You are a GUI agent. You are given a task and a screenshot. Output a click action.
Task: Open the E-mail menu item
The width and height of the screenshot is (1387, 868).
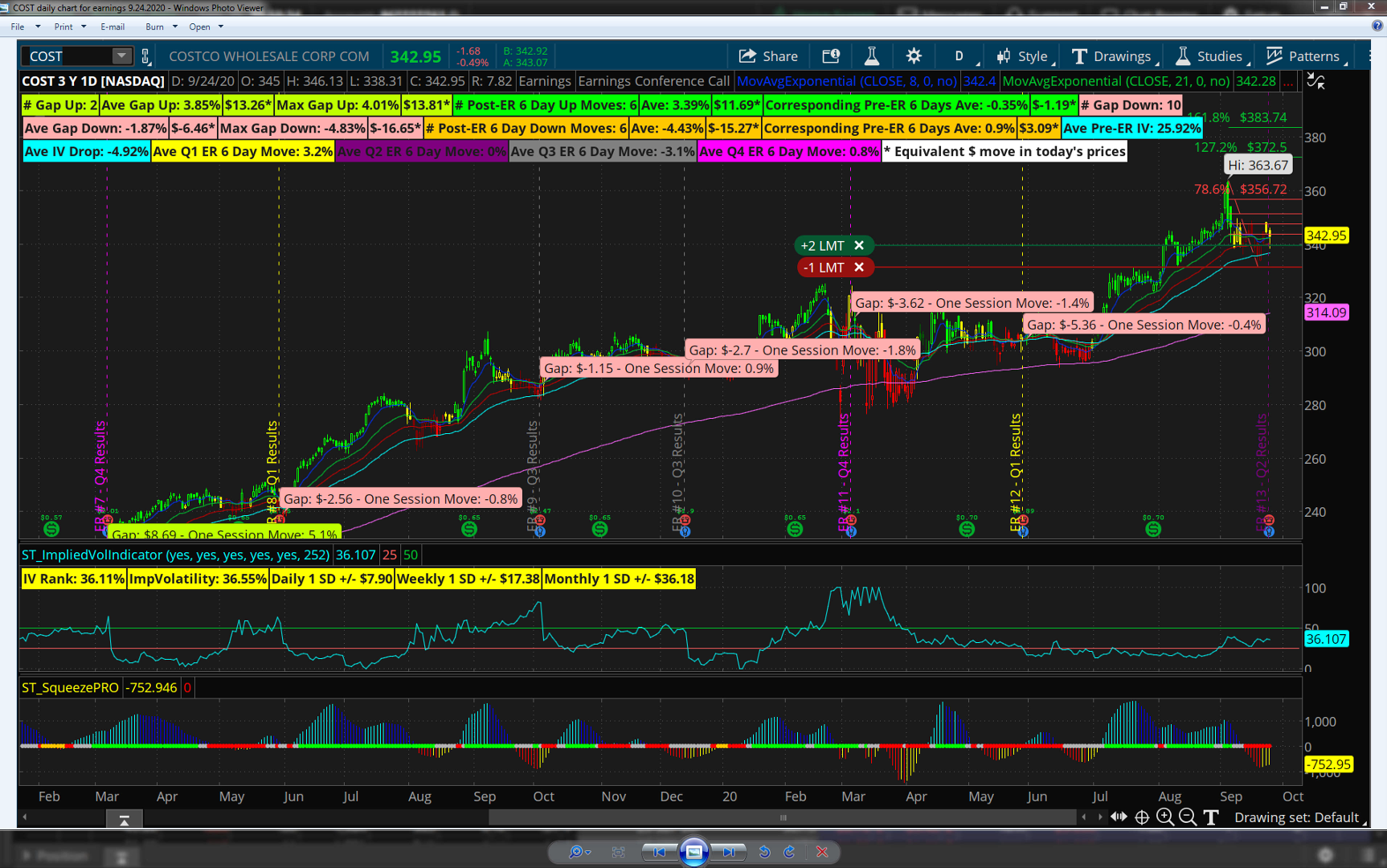[113, 27]
